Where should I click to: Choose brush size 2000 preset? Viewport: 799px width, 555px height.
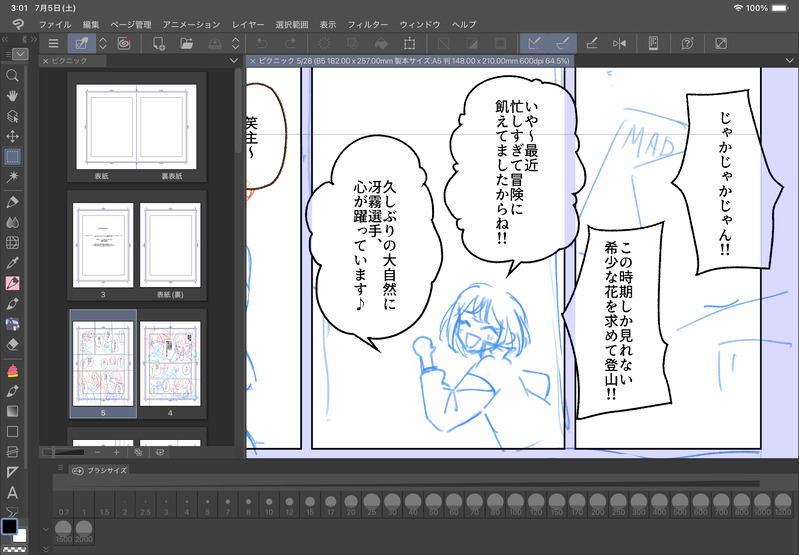click(x=84, y=532)
